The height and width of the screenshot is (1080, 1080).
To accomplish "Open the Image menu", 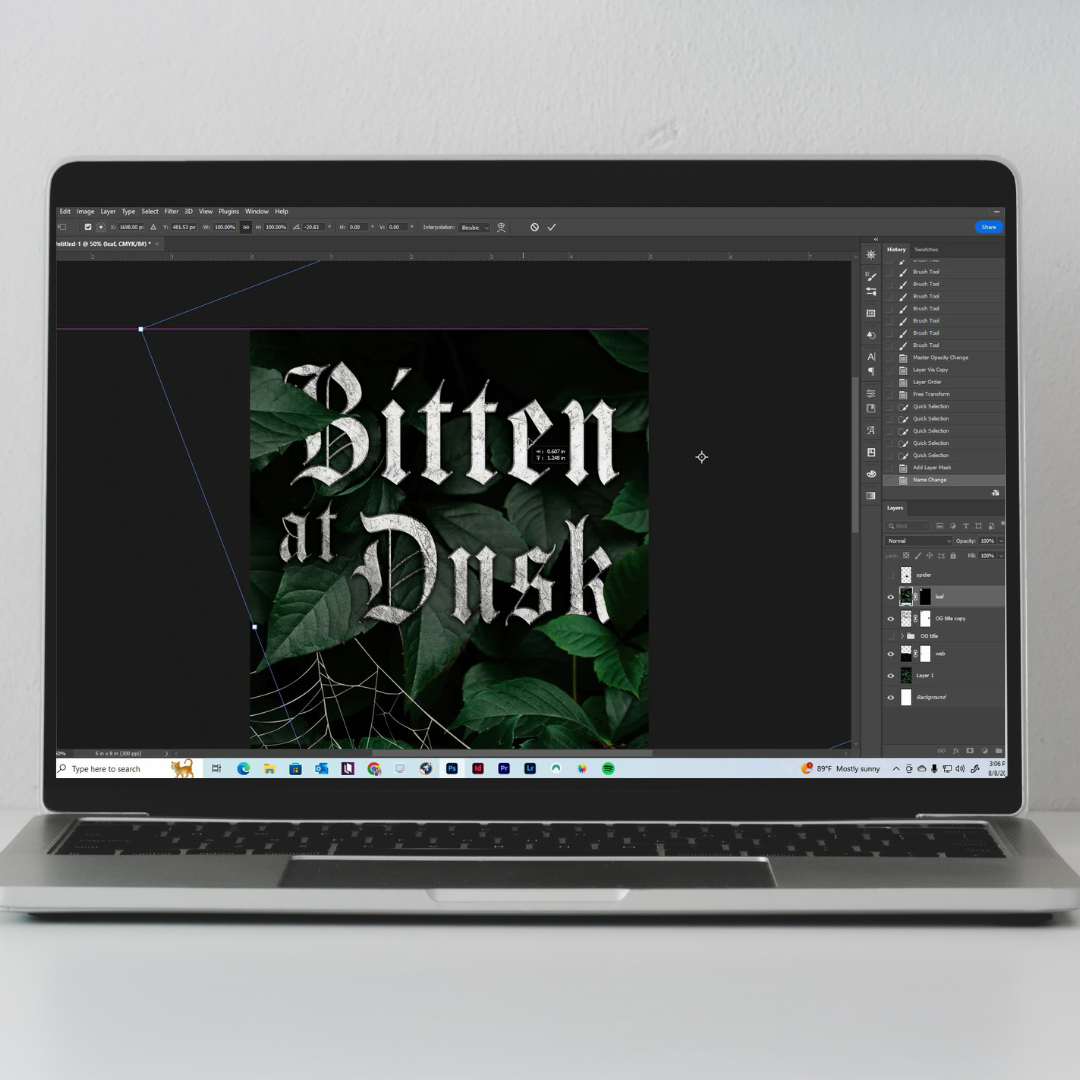I will (85, 211).
